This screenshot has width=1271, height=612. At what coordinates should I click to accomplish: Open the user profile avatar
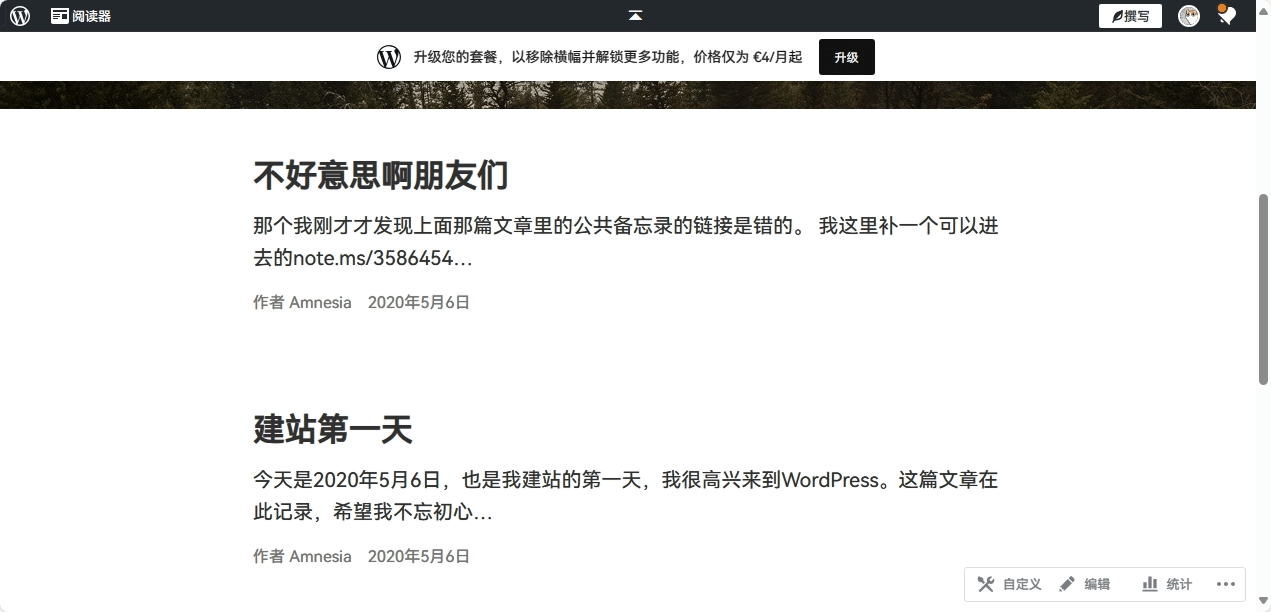point(1188,16)
